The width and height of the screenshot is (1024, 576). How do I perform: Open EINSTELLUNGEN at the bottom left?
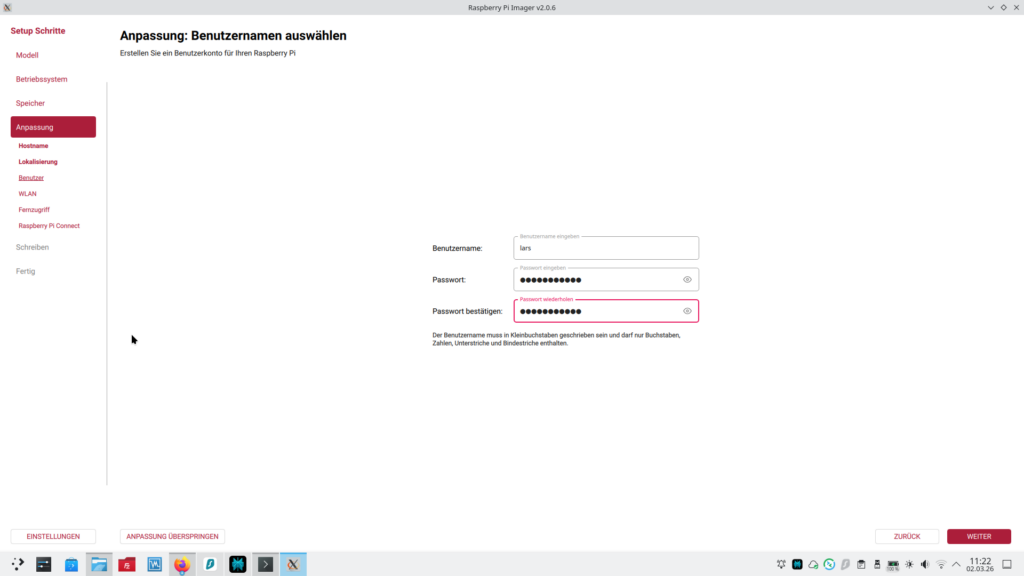tap(53, 536)
